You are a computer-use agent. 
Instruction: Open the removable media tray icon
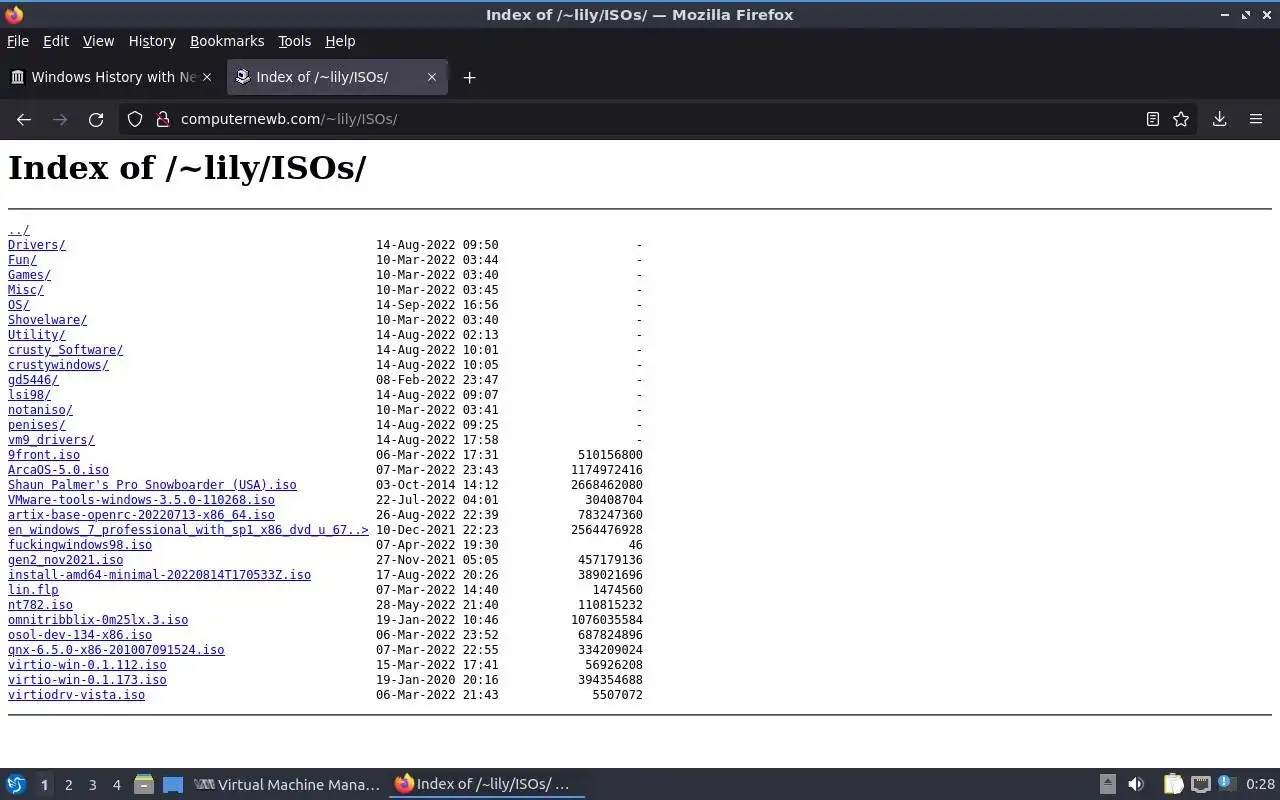(x=1108, y=785)
